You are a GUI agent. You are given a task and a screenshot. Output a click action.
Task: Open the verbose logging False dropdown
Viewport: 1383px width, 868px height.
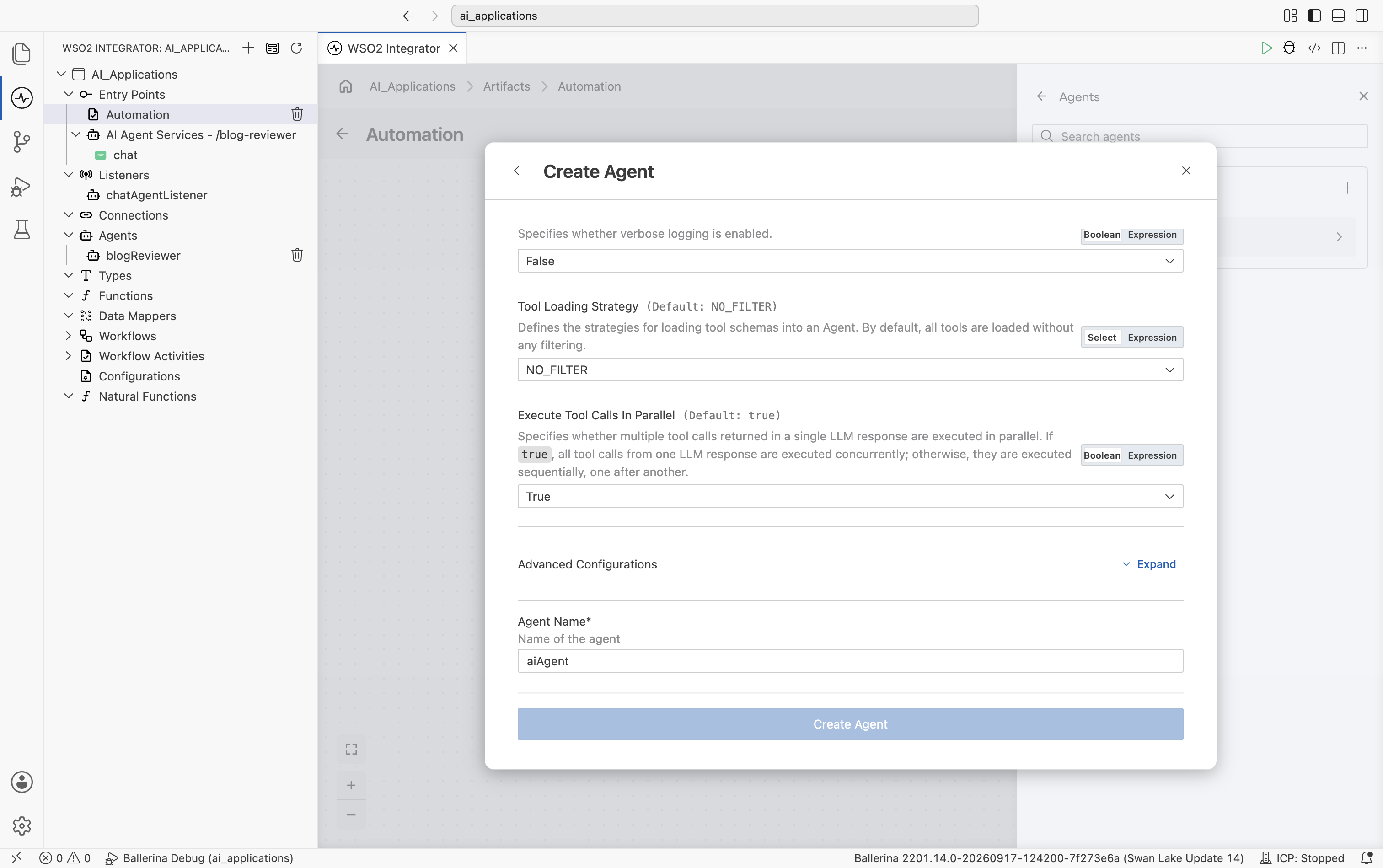(850, 261)
